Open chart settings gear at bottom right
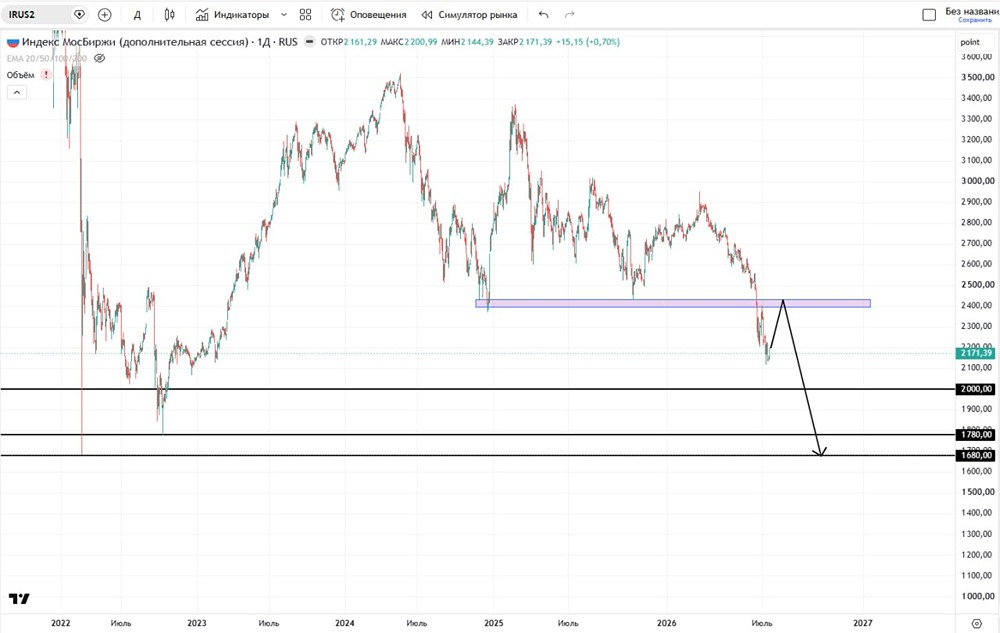 coord(976,623)
